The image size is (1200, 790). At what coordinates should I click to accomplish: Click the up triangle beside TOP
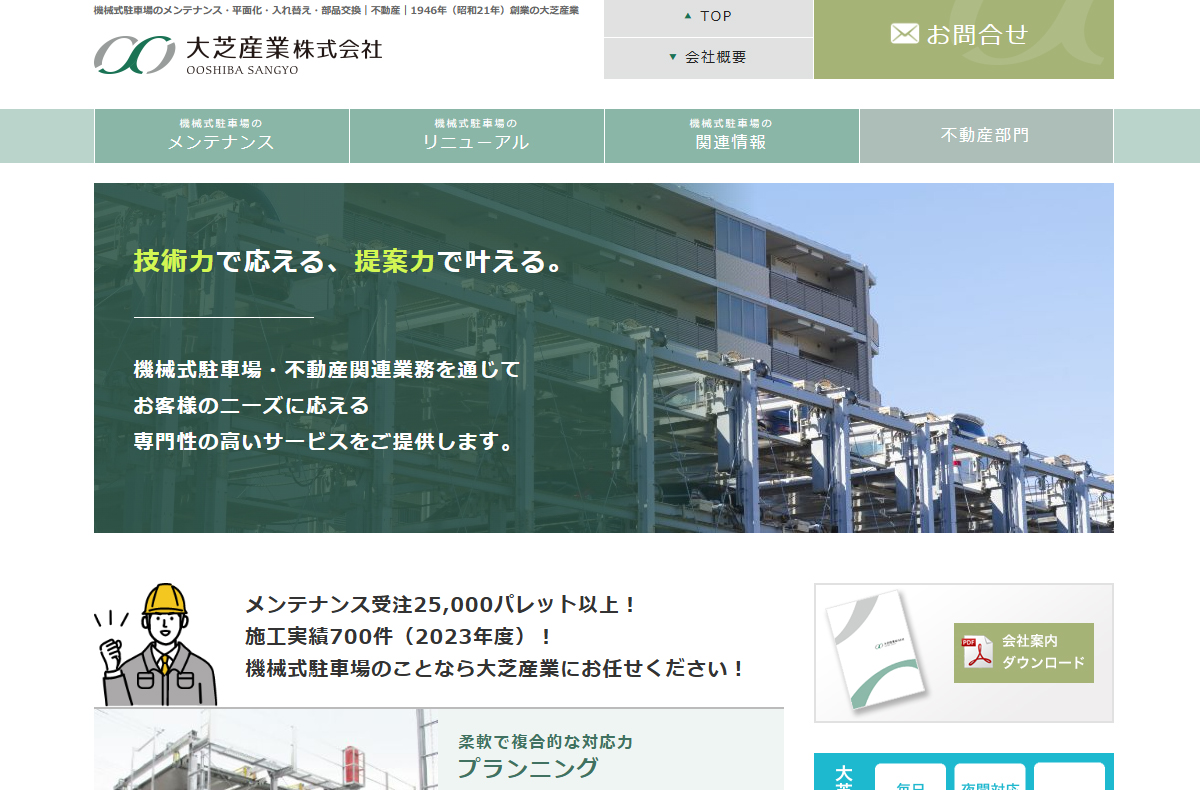[x=687, y=16]
